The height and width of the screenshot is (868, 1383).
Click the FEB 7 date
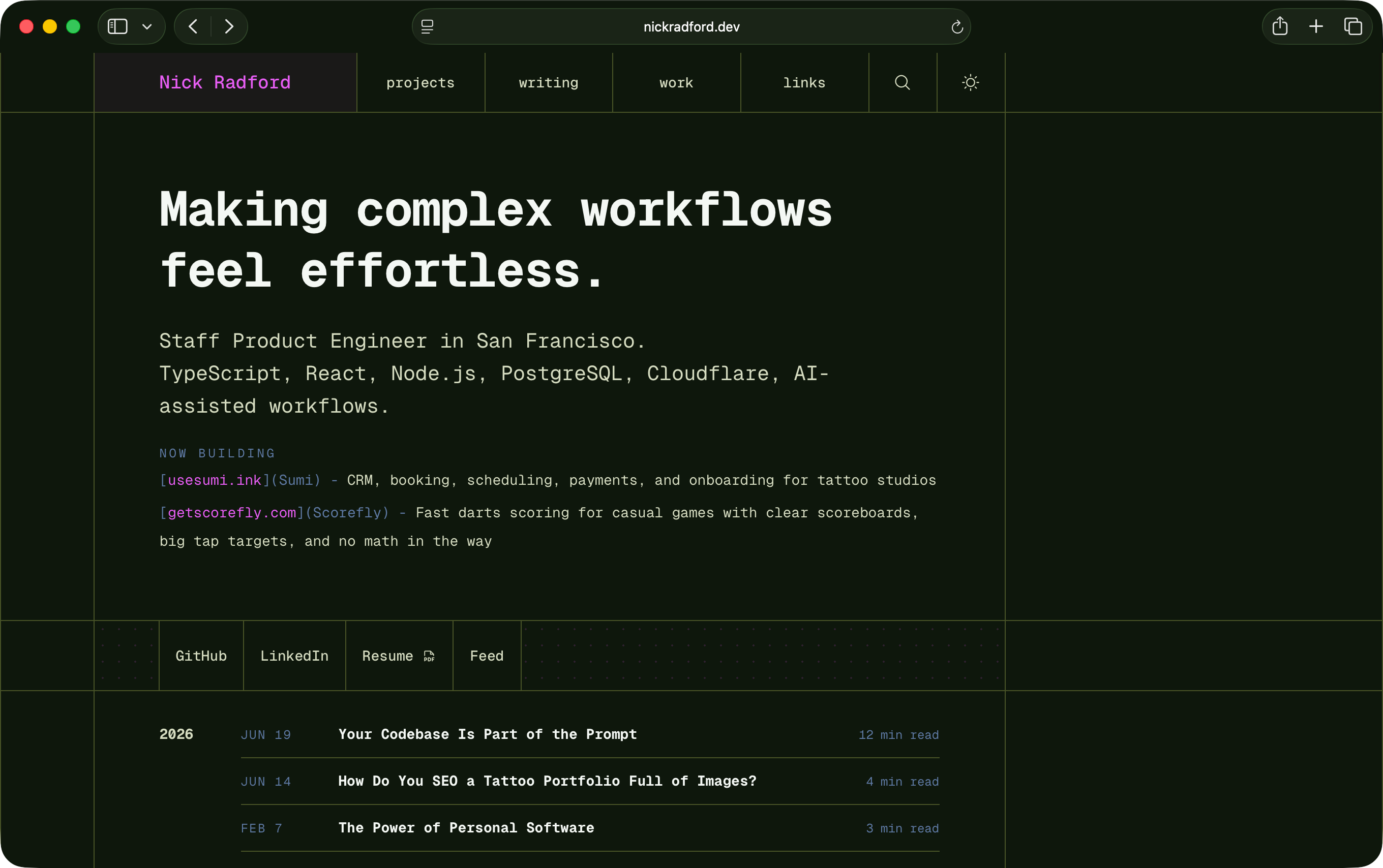pyautogui.click(x=261, y=828)
